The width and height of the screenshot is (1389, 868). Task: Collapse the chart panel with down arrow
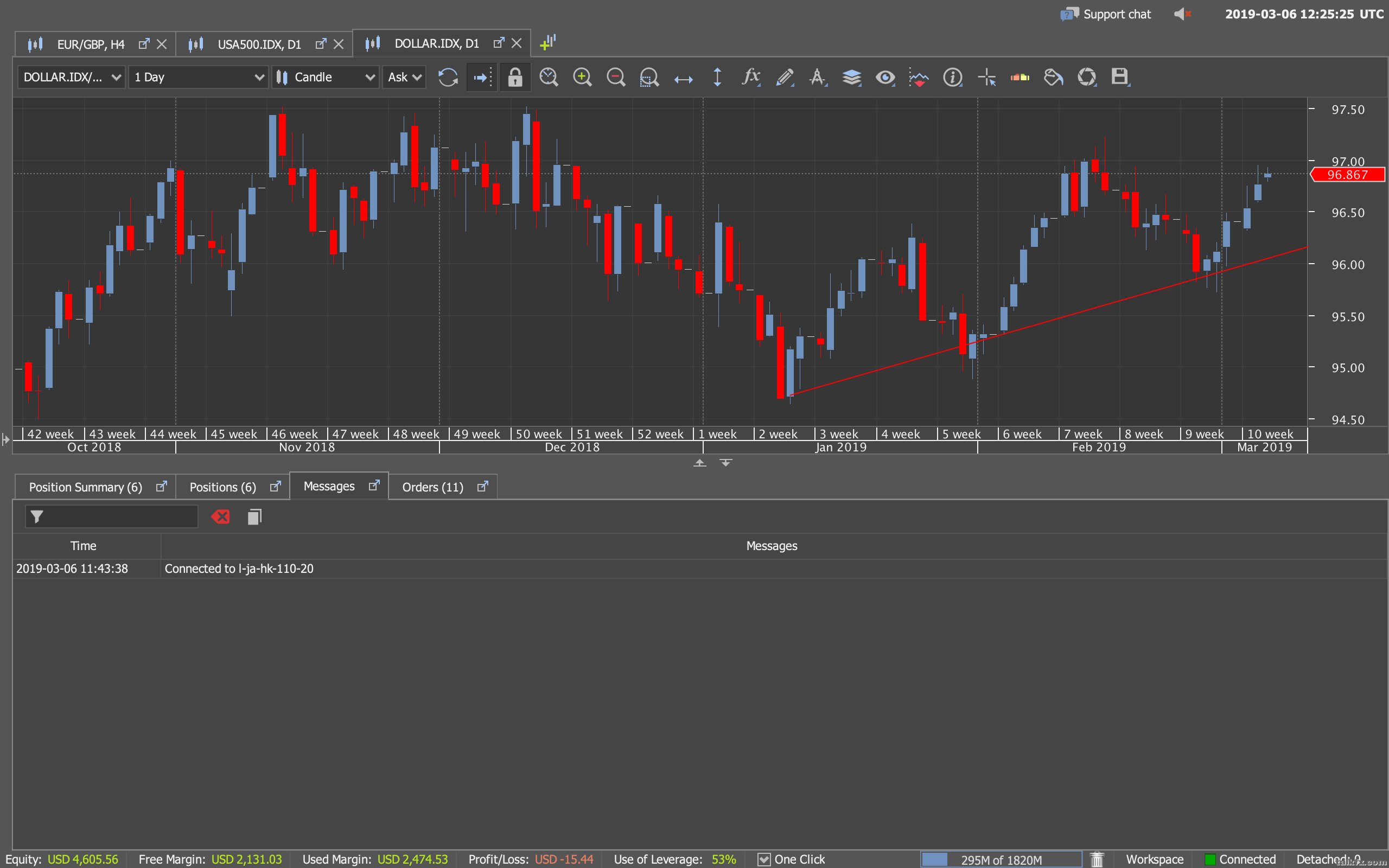click(725, 463)
